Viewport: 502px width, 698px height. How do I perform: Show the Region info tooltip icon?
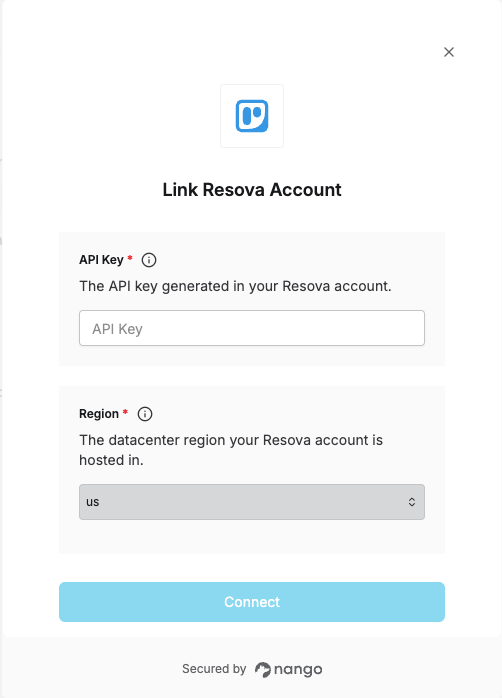click(145, 414)
